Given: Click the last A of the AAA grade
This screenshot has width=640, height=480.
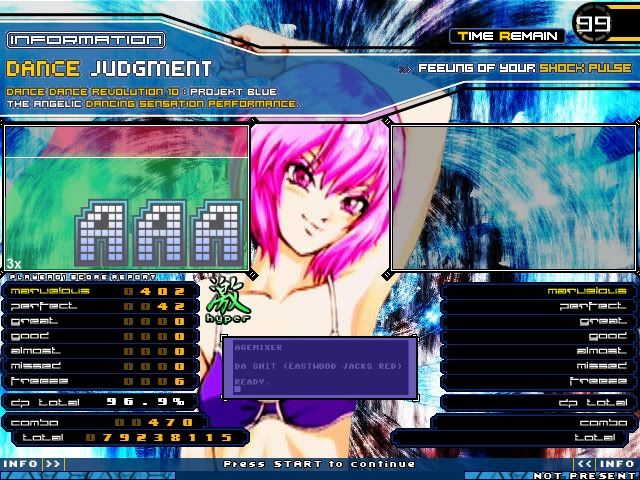Looking at the screenshot, I should pyautogui.click(x=217, y=233).
